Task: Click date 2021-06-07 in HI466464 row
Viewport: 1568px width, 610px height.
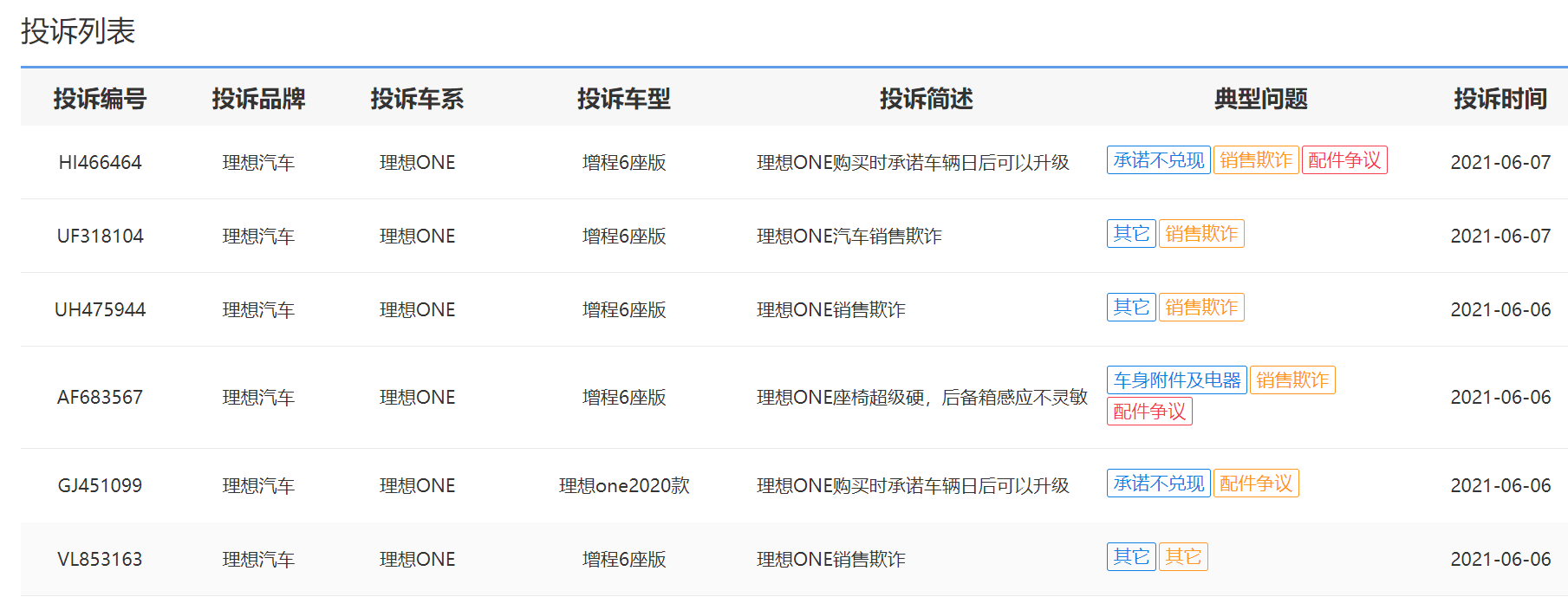Action: pos(1500,162)
